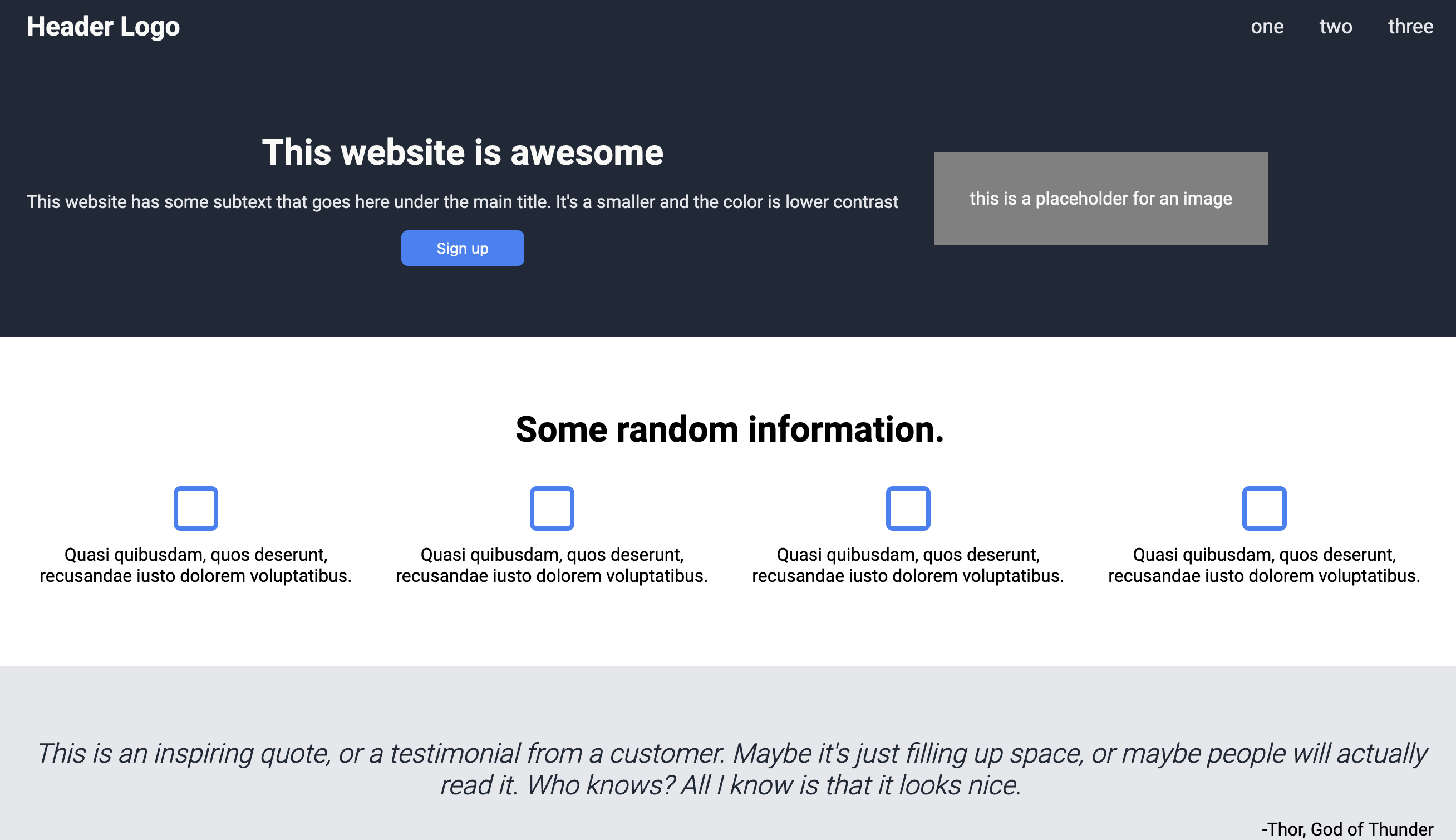
Task: Click the inspiring customer quote text
Action: click(x=727, y=767)
